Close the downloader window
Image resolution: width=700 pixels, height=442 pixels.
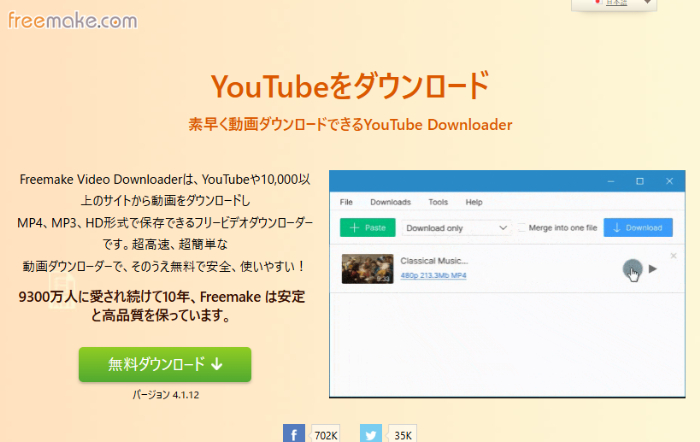point(669,181)
